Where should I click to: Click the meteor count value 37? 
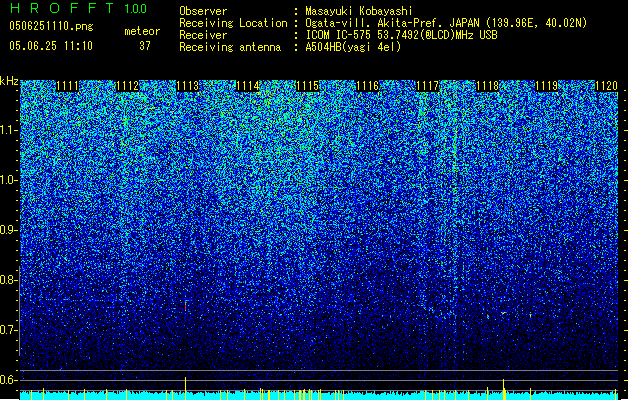[x=145, y=46]
